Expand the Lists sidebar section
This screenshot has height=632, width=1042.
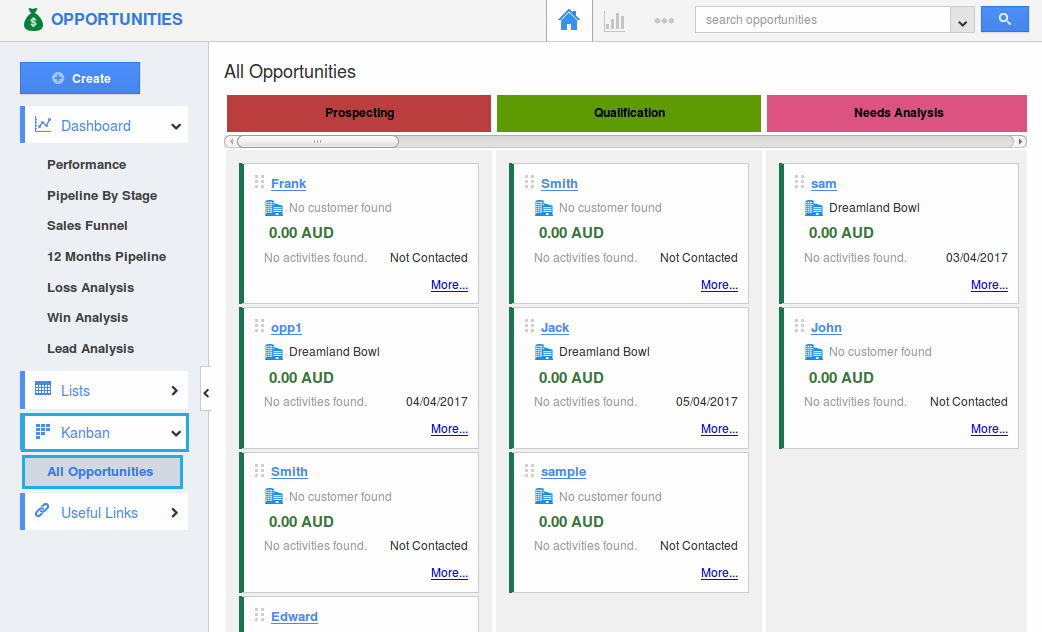coord(174,391)
